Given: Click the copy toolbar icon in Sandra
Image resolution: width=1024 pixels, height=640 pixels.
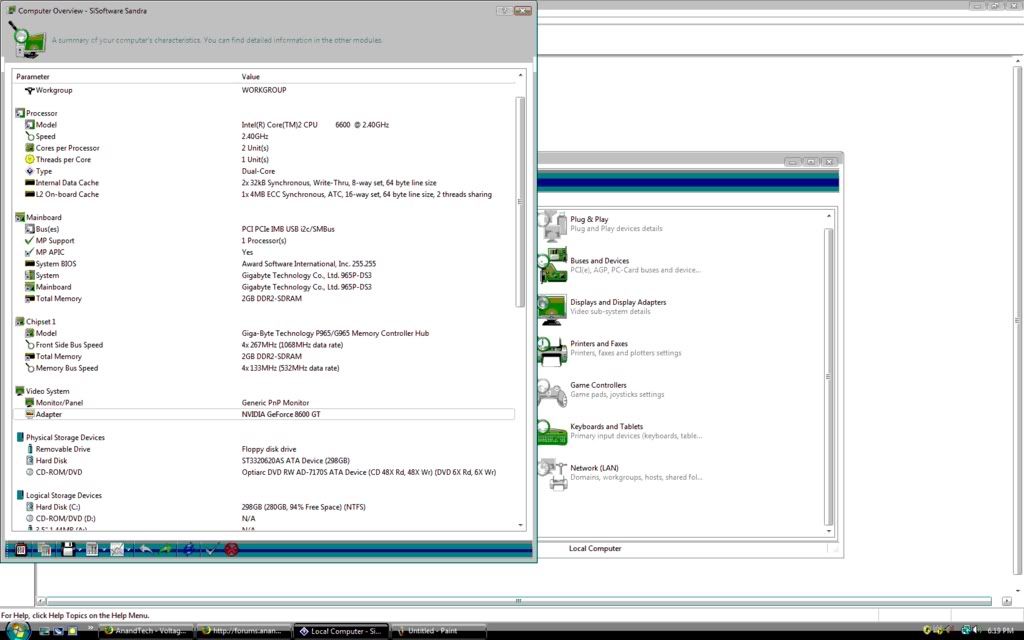Looking at the screenshot, I should point(44,550).
